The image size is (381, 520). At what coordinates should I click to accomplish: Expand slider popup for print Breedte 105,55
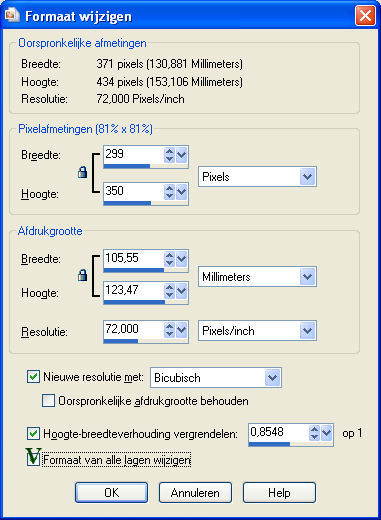(x=181, y=259)
